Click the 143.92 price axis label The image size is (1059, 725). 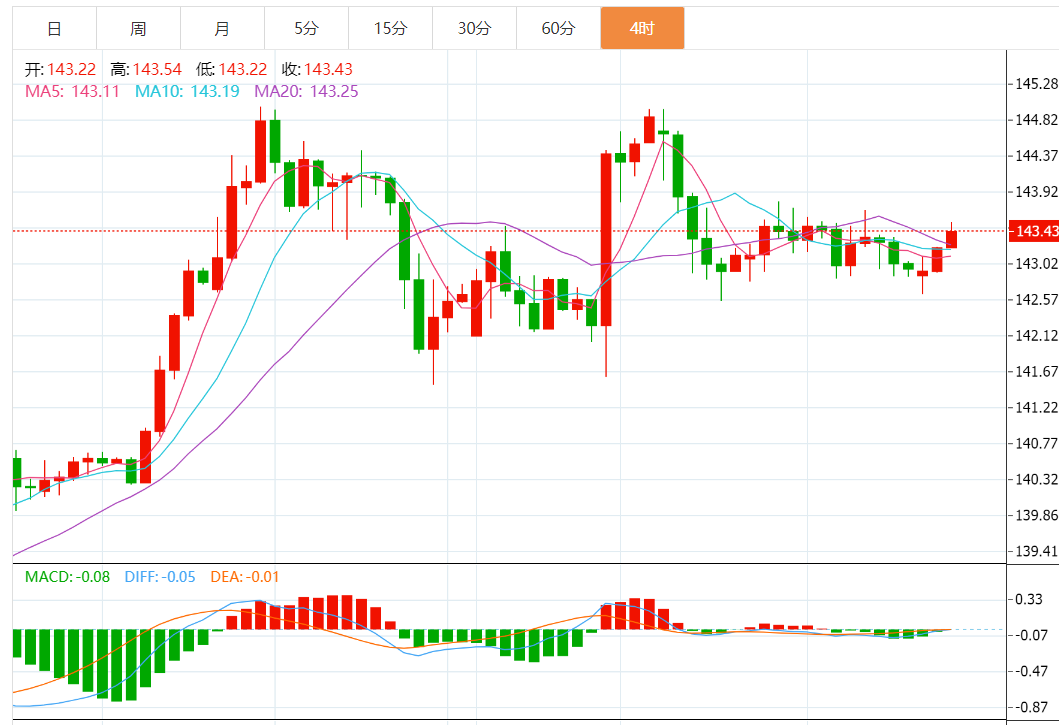pos(1036,191)
